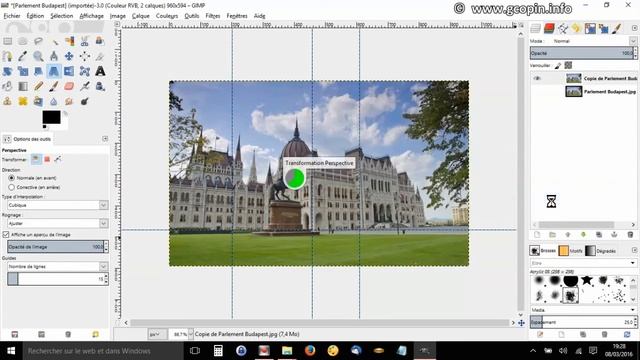Select the Airbrush tool

pyautogui.click(x=84, y=86)
